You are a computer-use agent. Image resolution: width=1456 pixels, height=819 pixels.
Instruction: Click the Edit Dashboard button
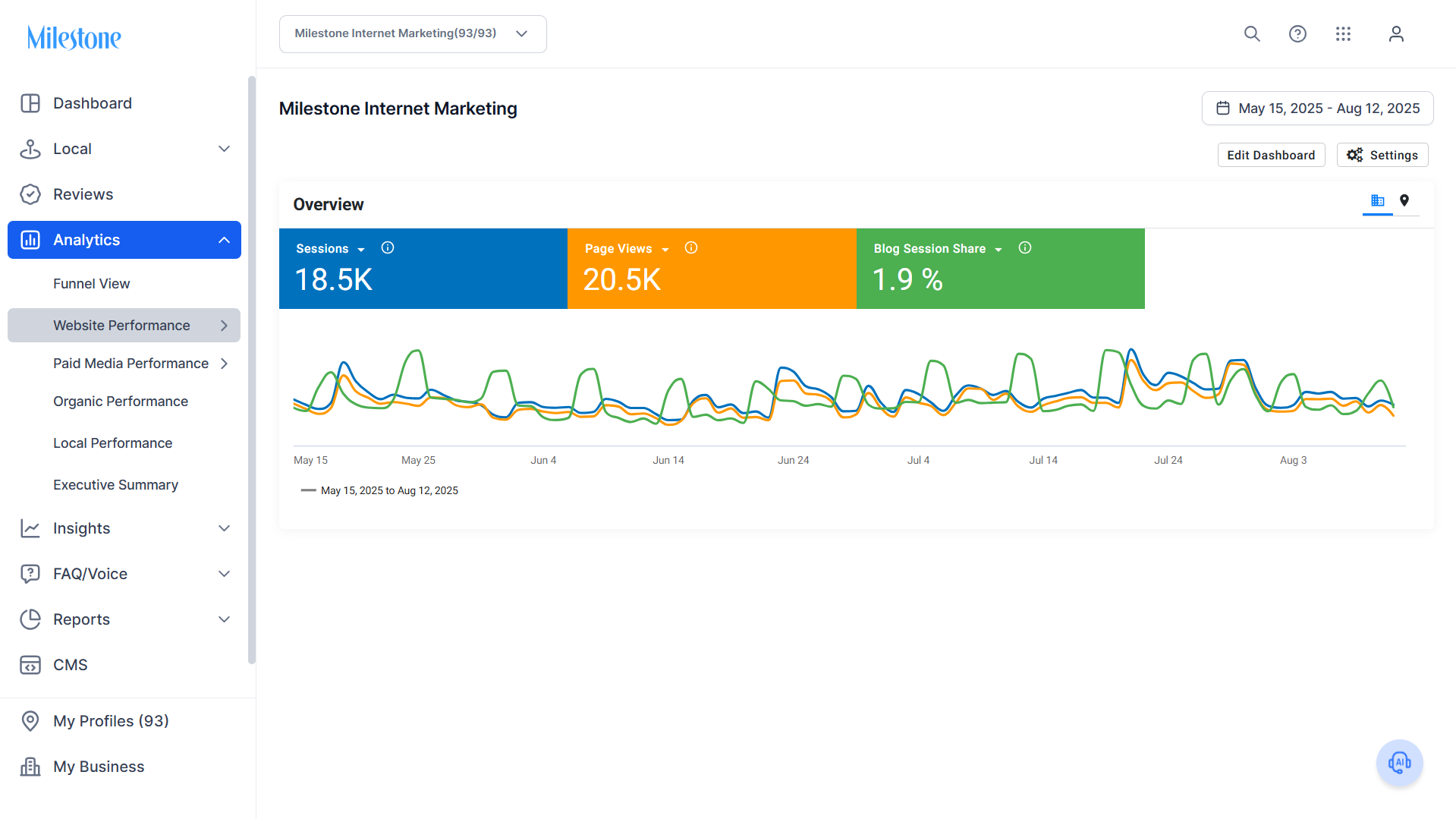coord(1271,156)
